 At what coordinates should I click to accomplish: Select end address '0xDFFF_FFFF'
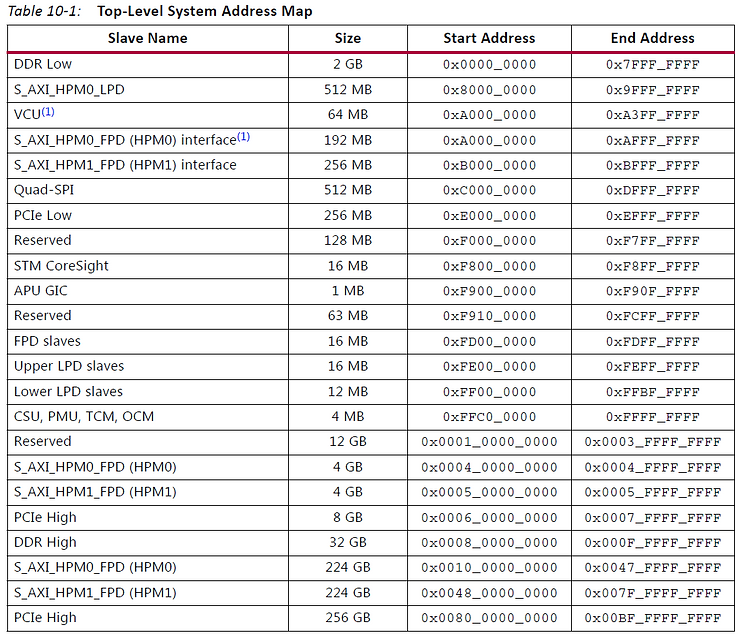click(x=653, y=191)
